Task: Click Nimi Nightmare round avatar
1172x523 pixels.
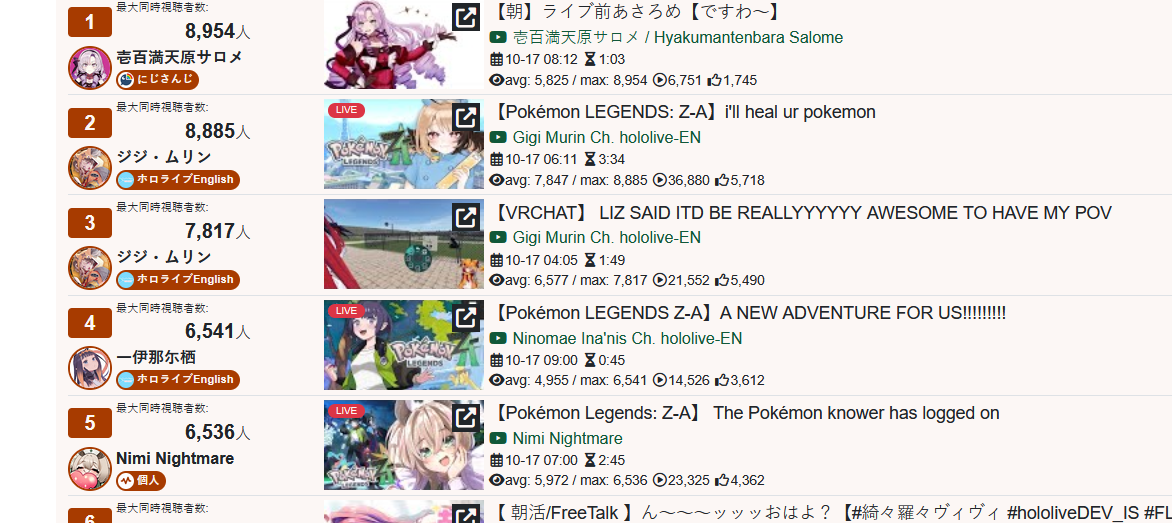Action: 90,468
